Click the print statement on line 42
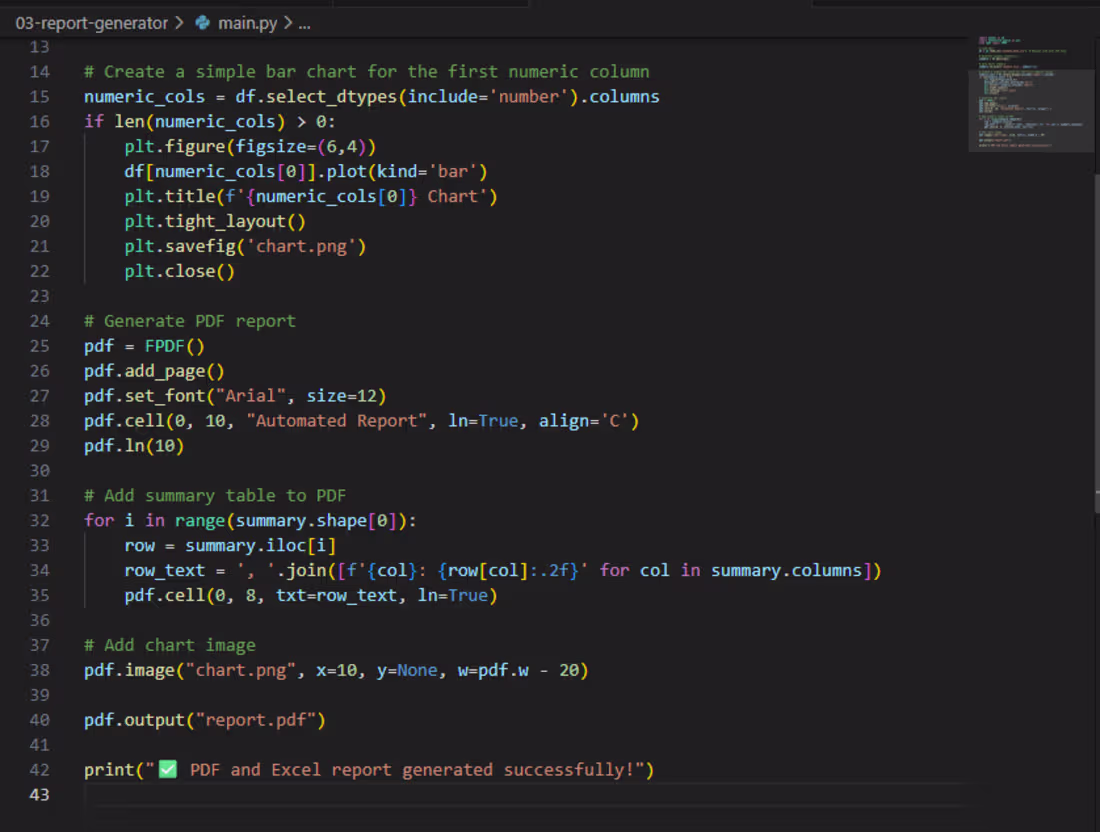 [x=107, y=768]
